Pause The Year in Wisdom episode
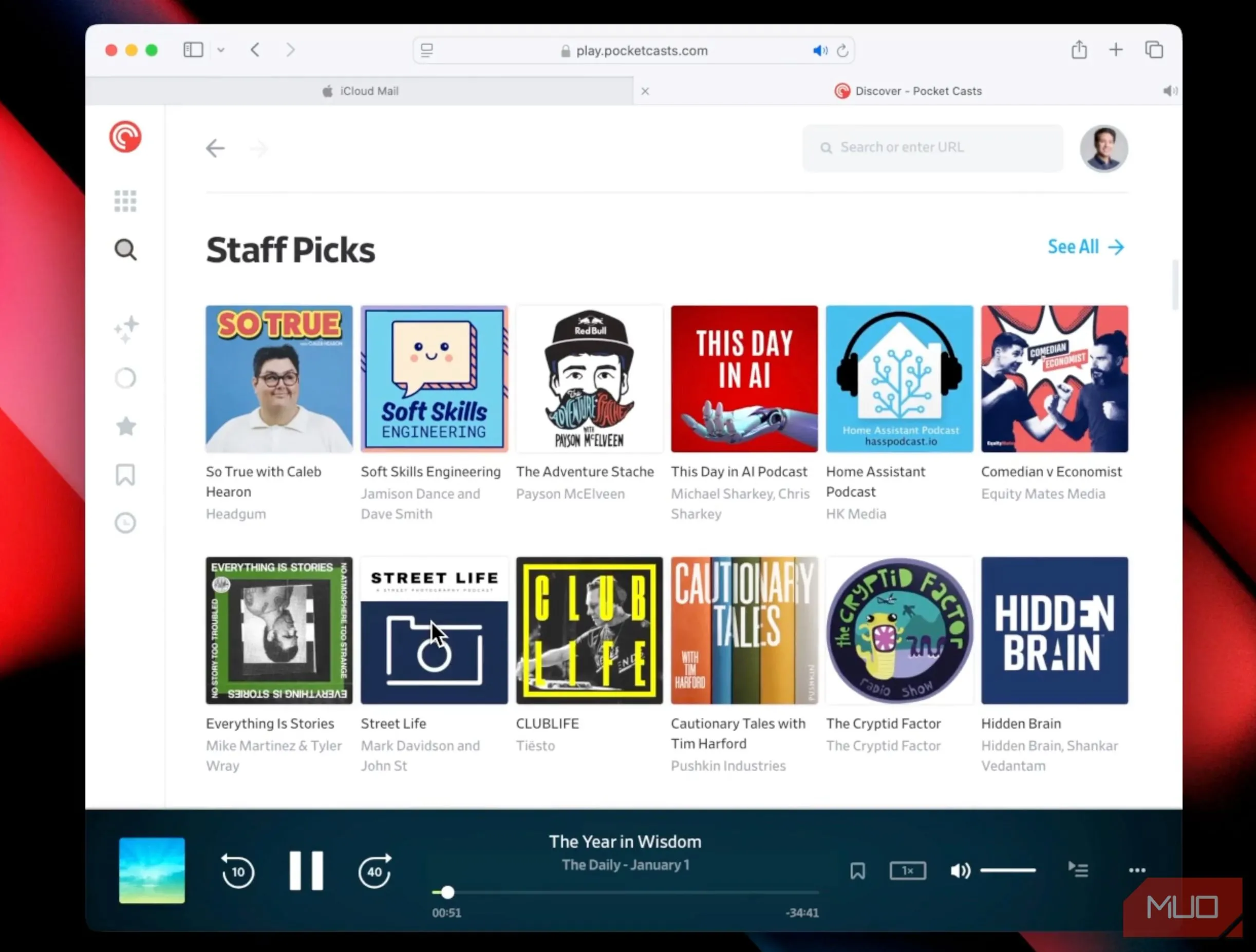This screenshot has height=952, width=1256. 306,870
